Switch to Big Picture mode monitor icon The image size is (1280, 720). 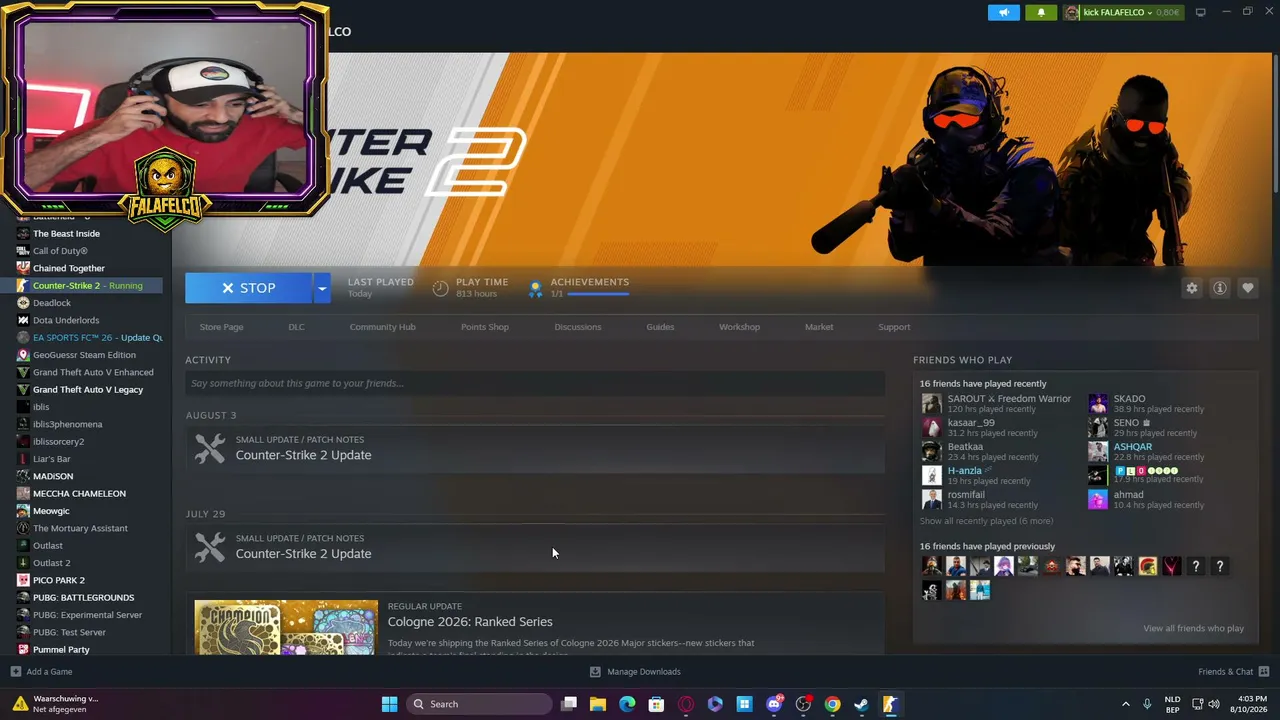coord(1200,12)
